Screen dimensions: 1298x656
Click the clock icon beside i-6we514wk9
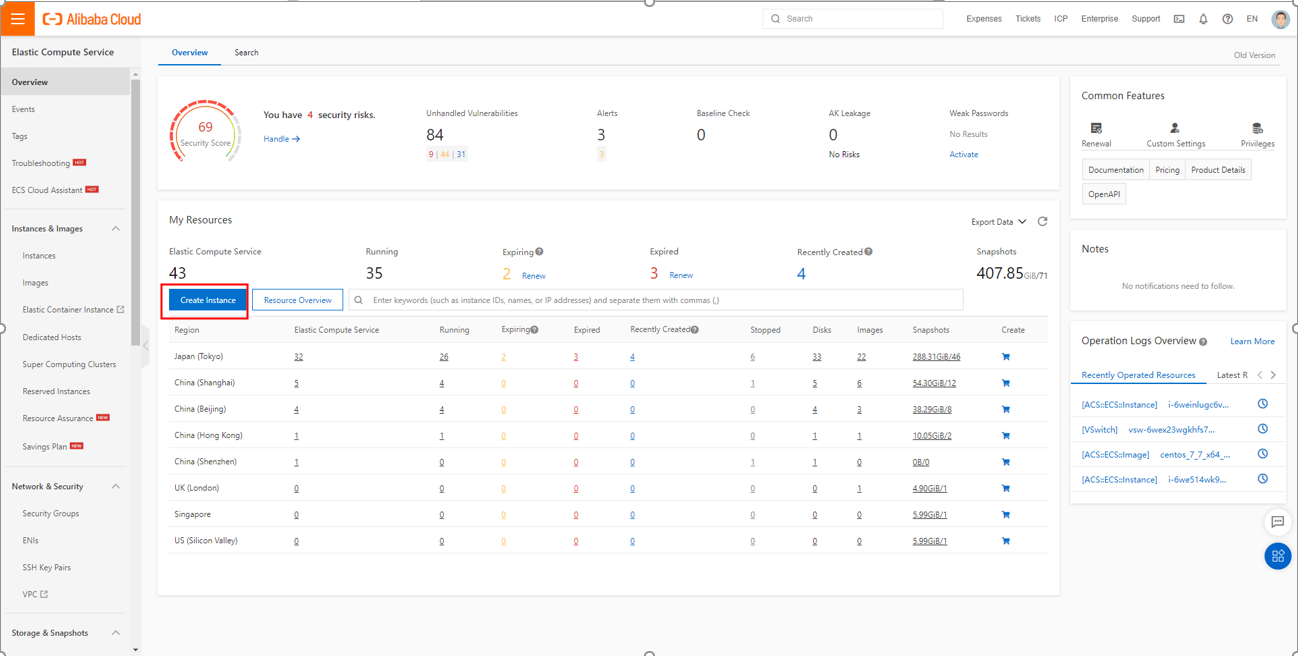[1263, 479]
